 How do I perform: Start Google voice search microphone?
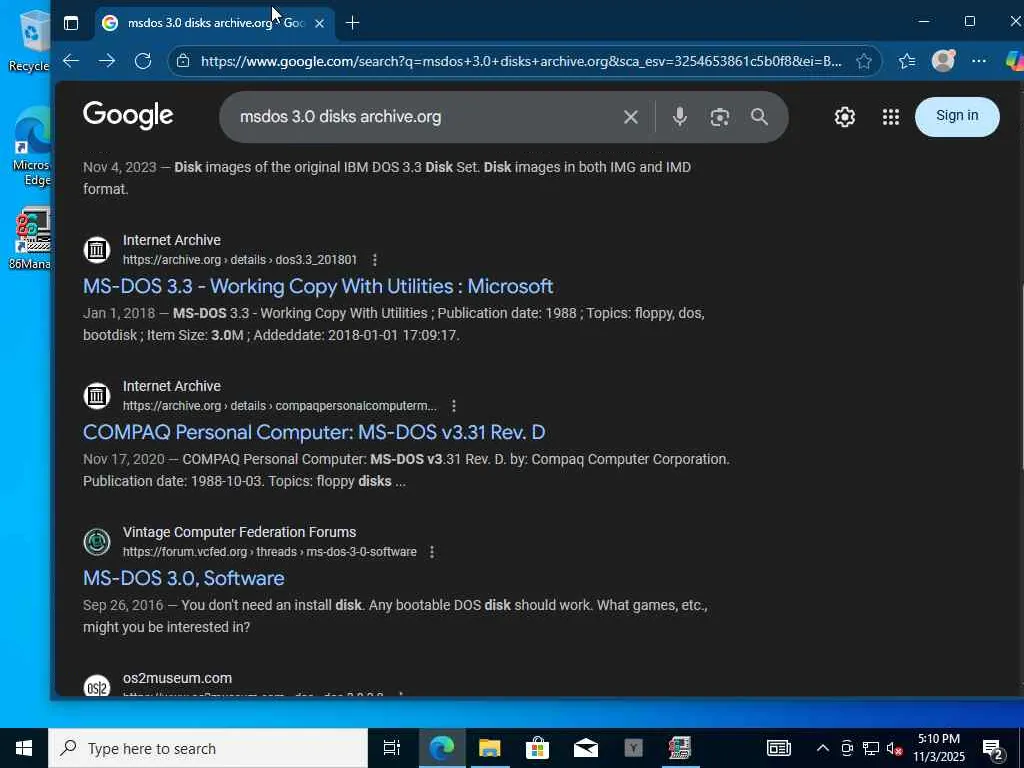coord(680,117)
